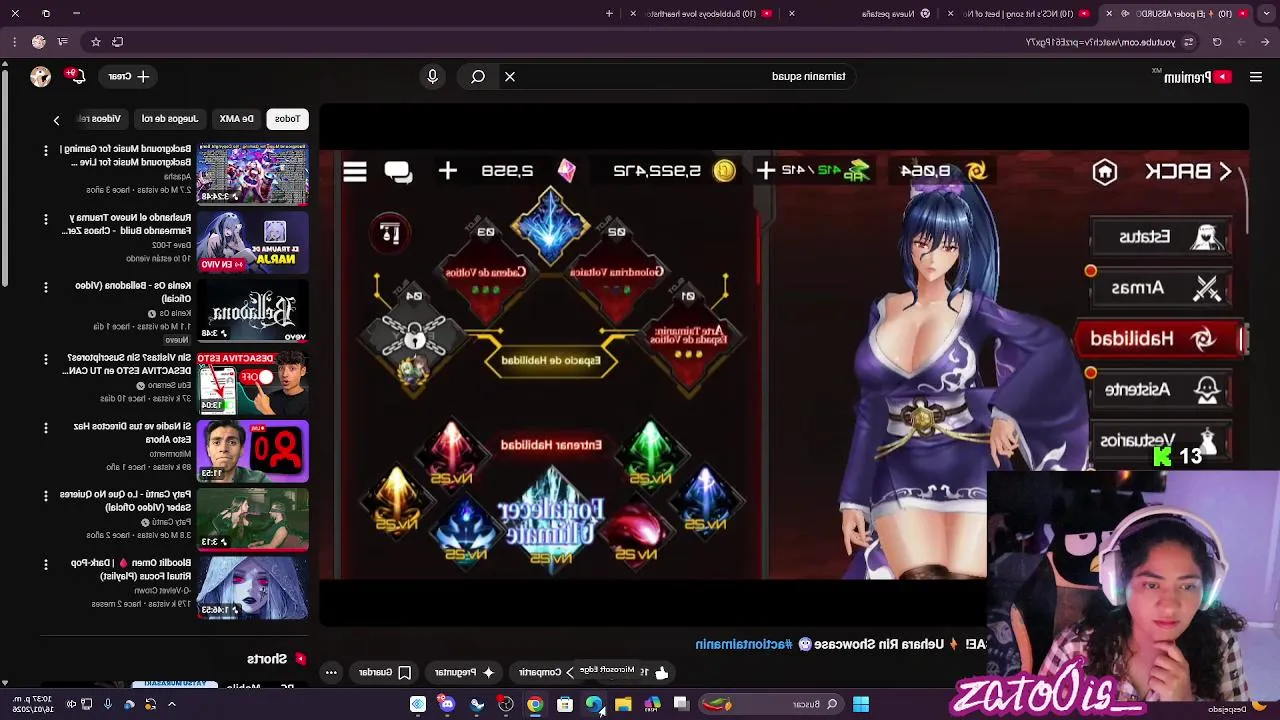Like the video with the thumbs-up button
This screenshot has height=720, width=1280.
click(x=661, y=673)
